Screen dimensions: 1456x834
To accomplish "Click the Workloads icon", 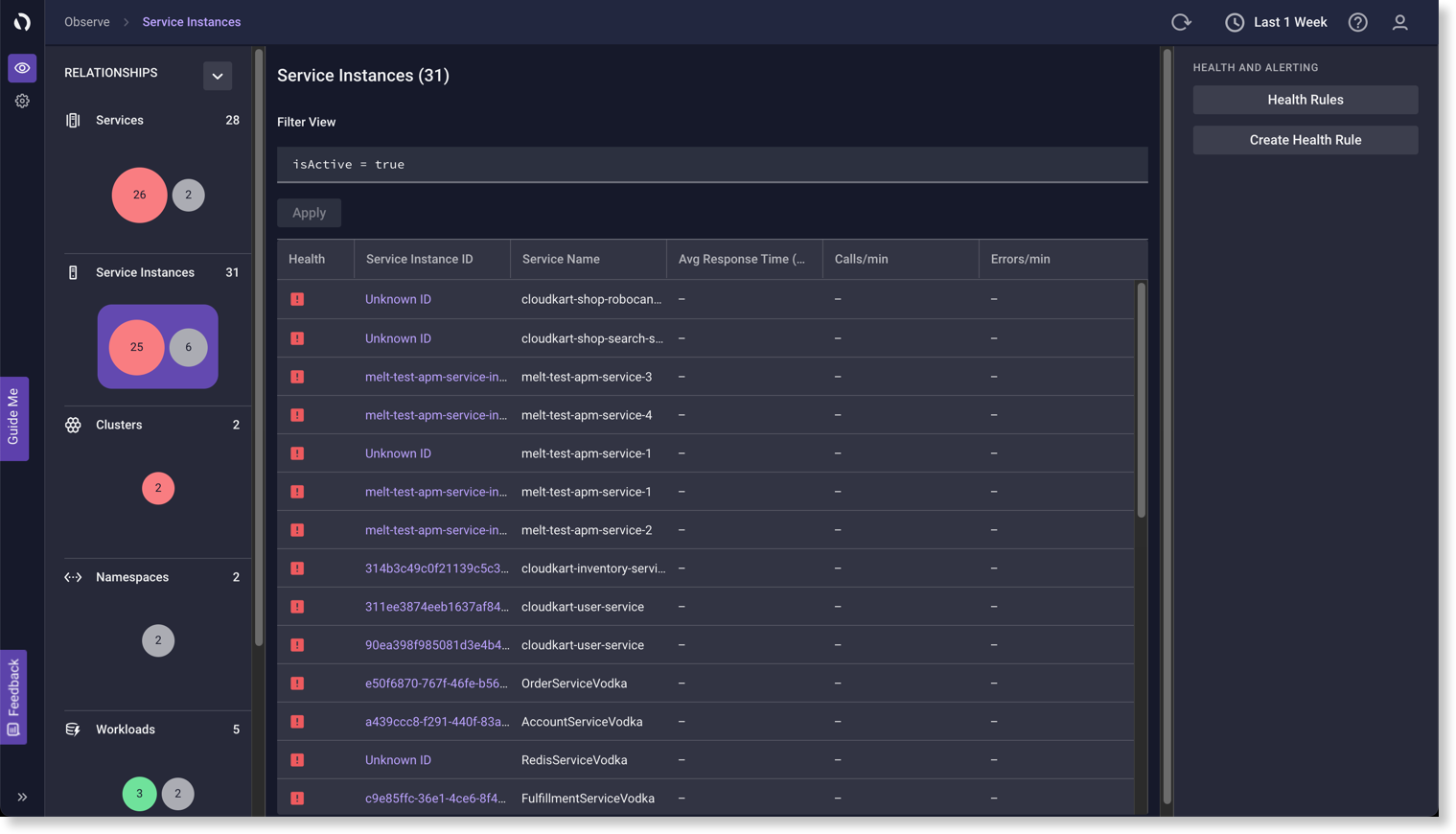I will 73,730.
